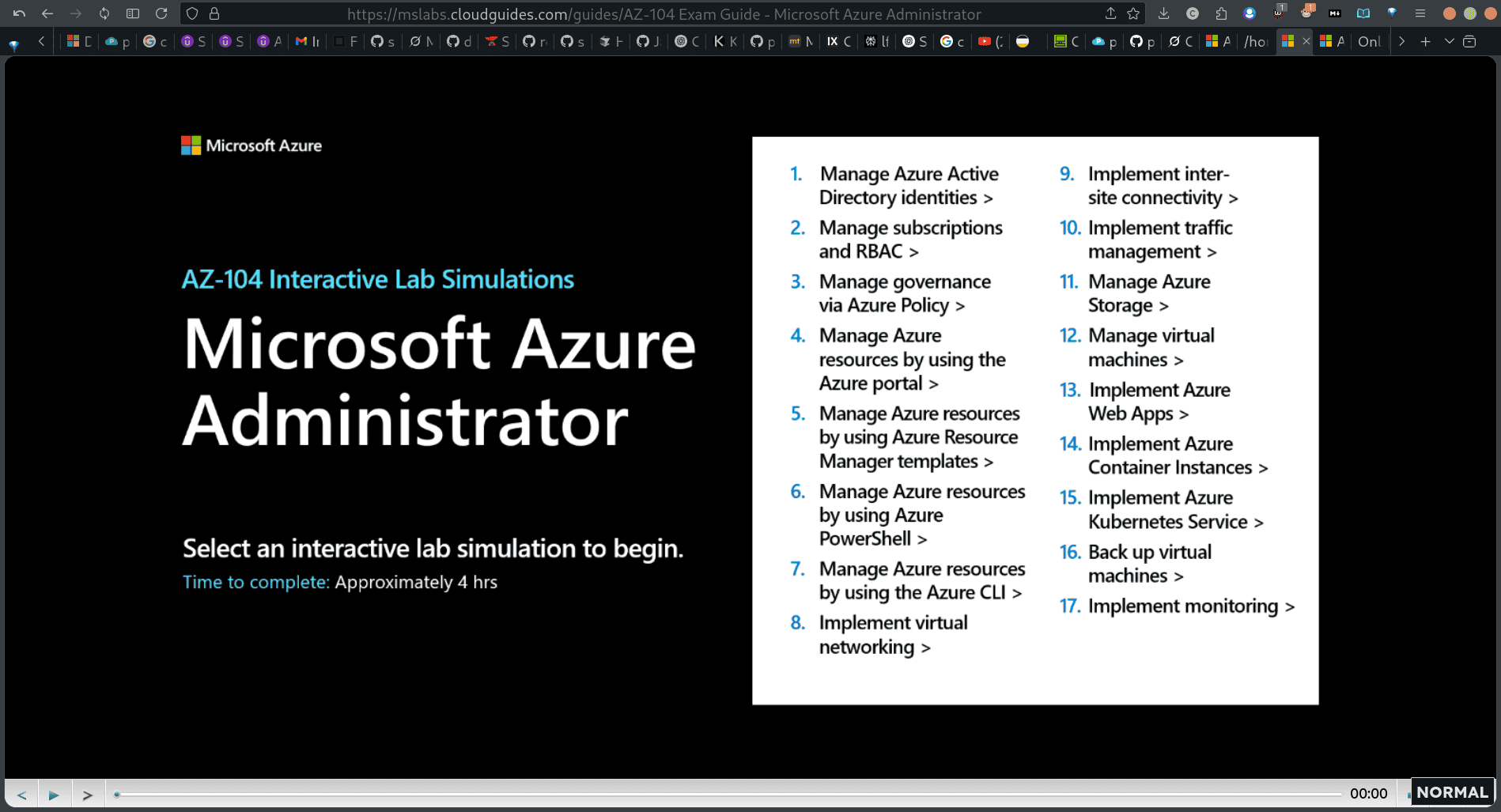Open the shield extension with badge 1
Viewport: 1501px width, 812px height.
(x=1279, y=12)
